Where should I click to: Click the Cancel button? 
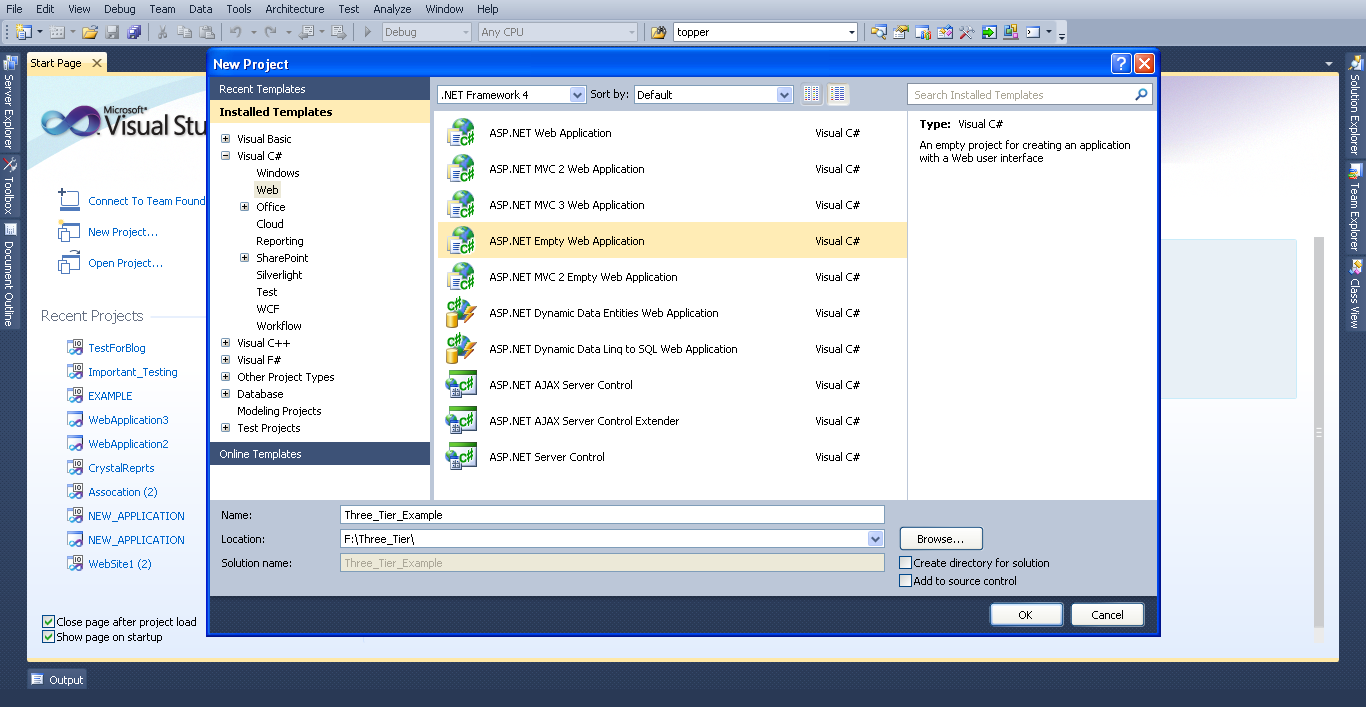pos(1107,615)
